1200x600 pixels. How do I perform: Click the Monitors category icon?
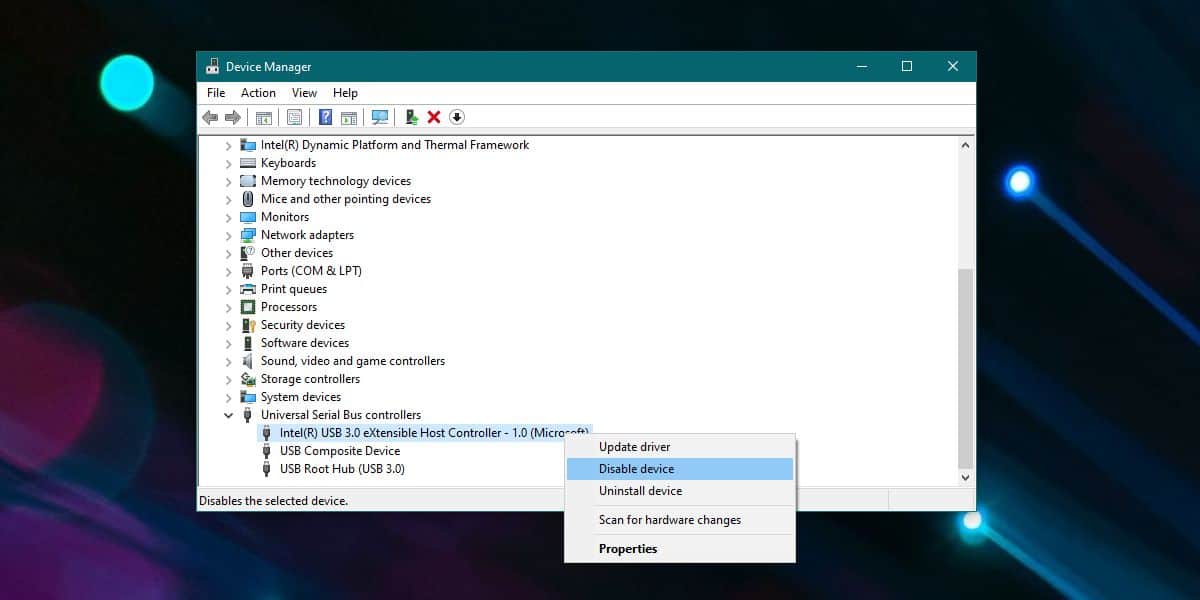[x=248, y=217]
